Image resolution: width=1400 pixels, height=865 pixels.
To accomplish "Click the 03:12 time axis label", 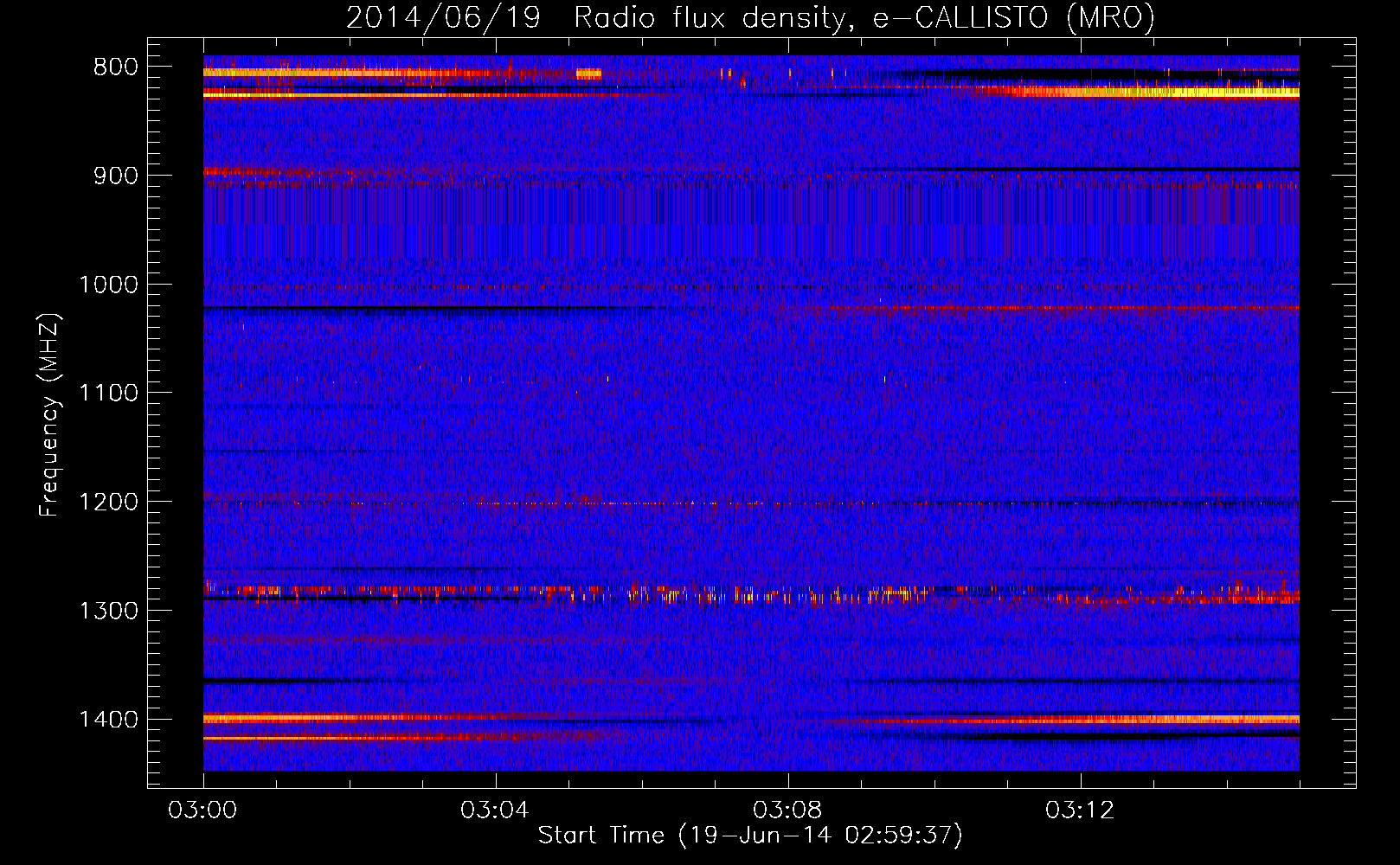I will pyautogui.click(x=1080, y=811).
